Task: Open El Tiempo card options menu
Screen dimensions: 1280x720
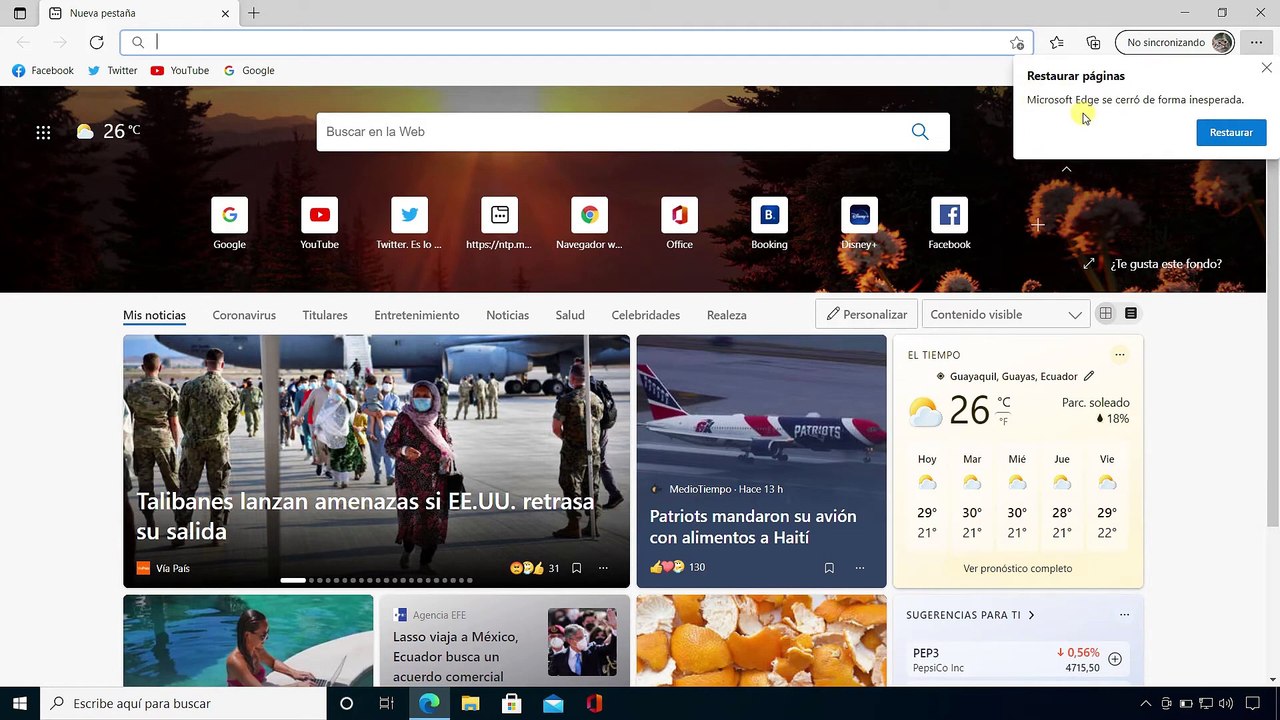Action: tap(1119, 355)
